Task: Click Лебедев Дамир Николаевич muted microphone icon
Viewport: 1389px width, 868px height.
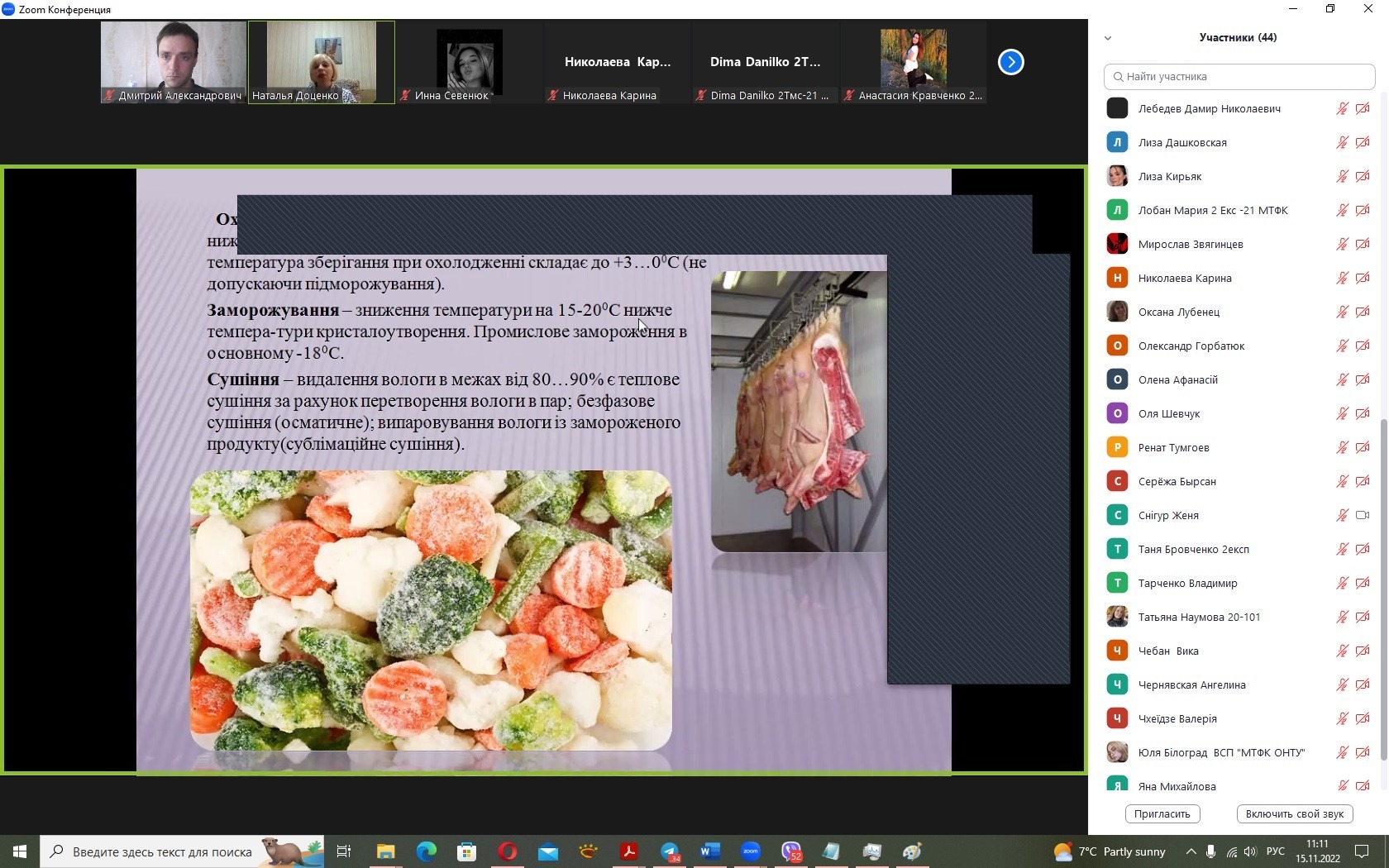Action: (1342, 108)
